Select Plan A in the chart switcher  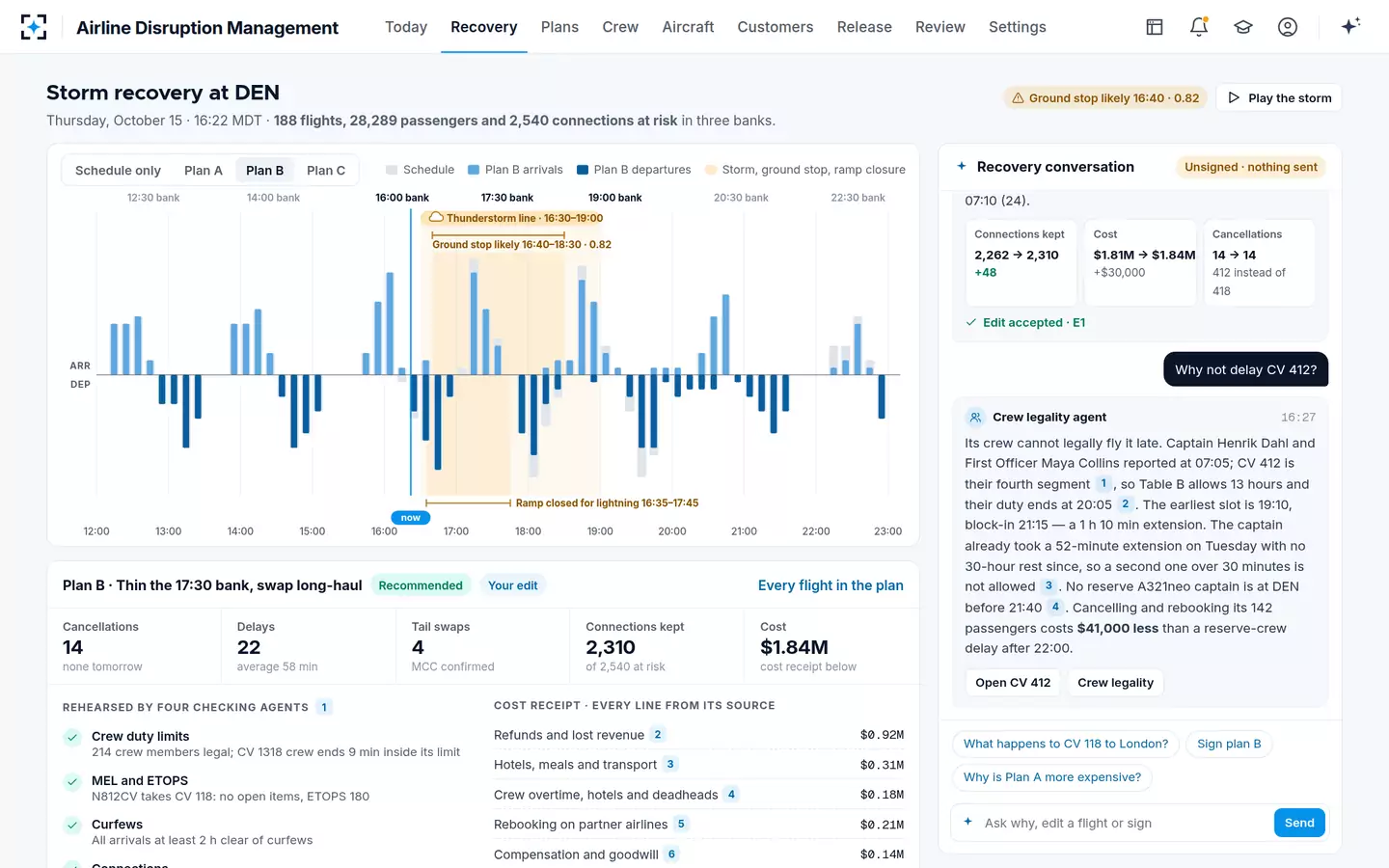tap(204, 171)
